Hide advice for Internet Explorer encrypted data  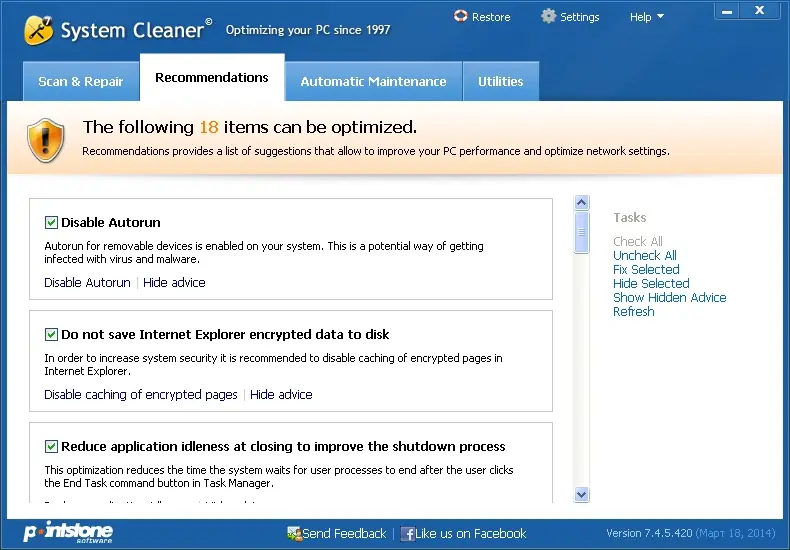(x=281, y=394)
